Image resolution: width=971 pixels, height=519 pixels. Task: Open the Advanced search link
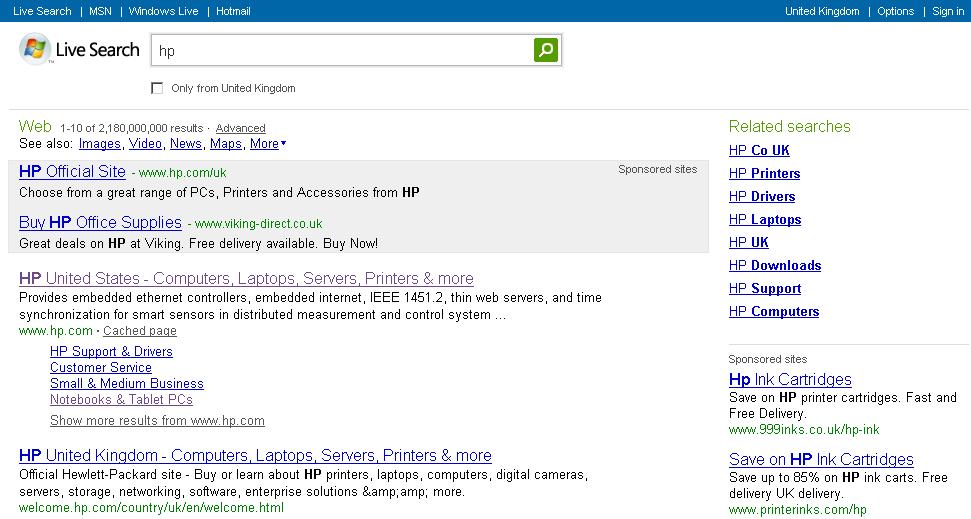[x=240, y=128]
